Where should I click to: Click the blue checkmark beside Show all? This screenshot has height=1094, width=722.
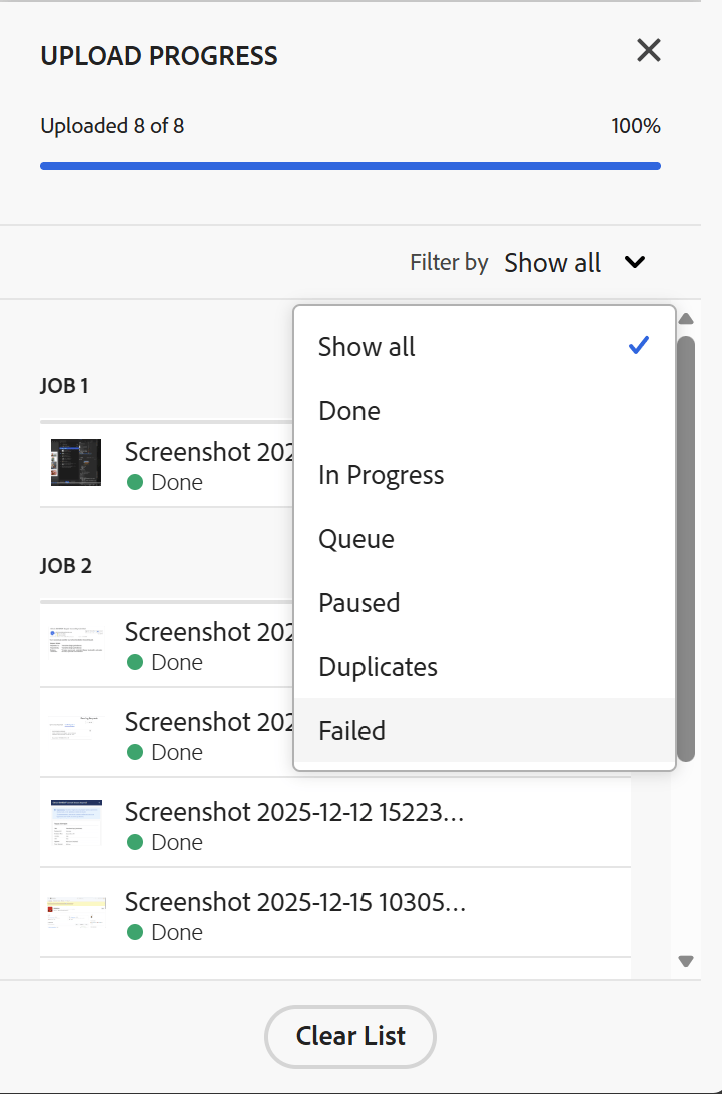(637, 346)
